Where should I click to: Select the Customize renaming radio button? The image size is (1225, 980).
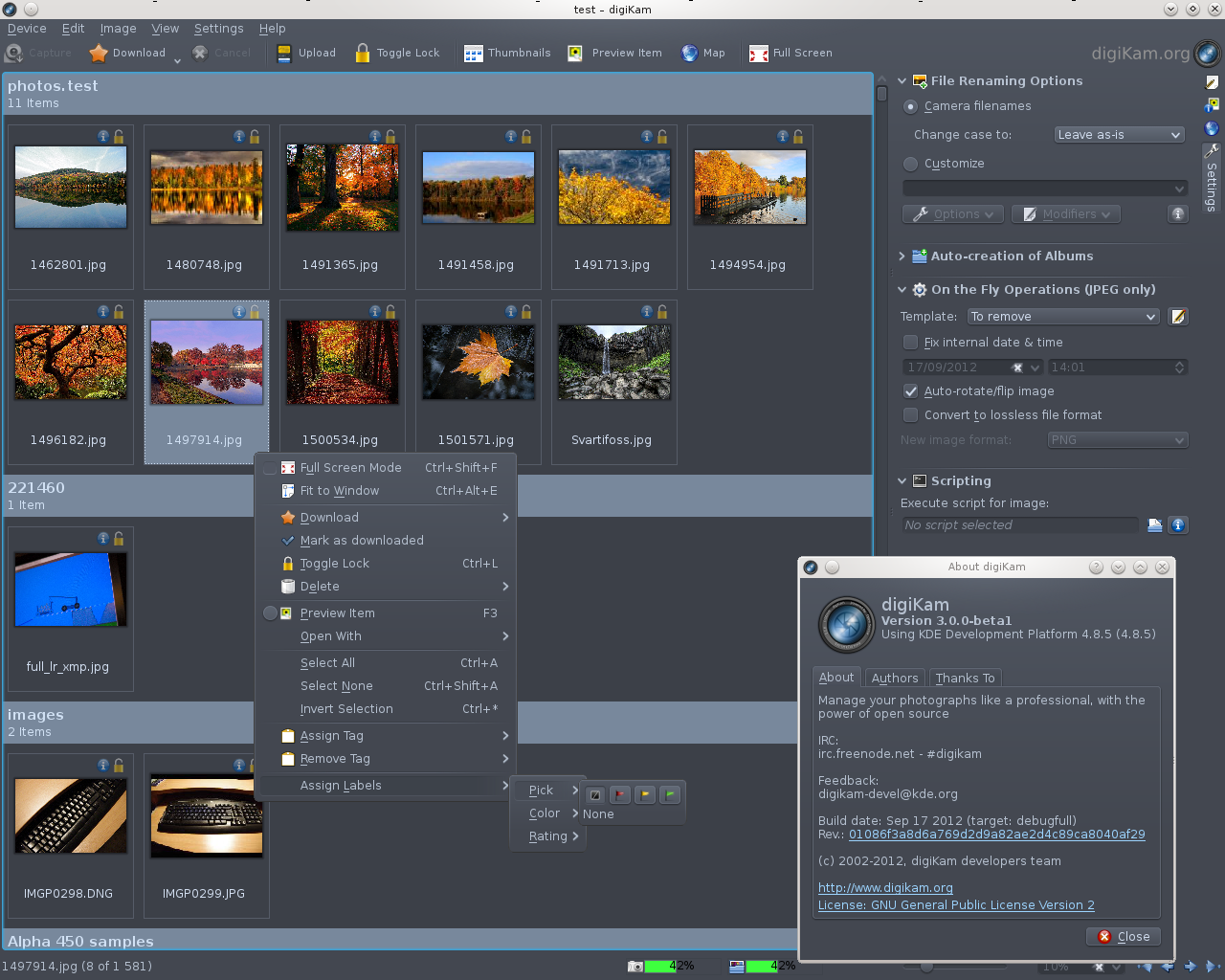point(910,164)
